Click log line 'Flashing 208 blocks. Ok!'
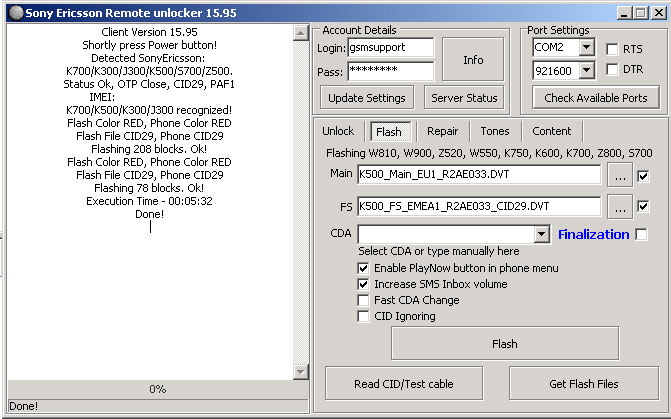The width and height of the screenshot is (671, 419). point(149,149)
